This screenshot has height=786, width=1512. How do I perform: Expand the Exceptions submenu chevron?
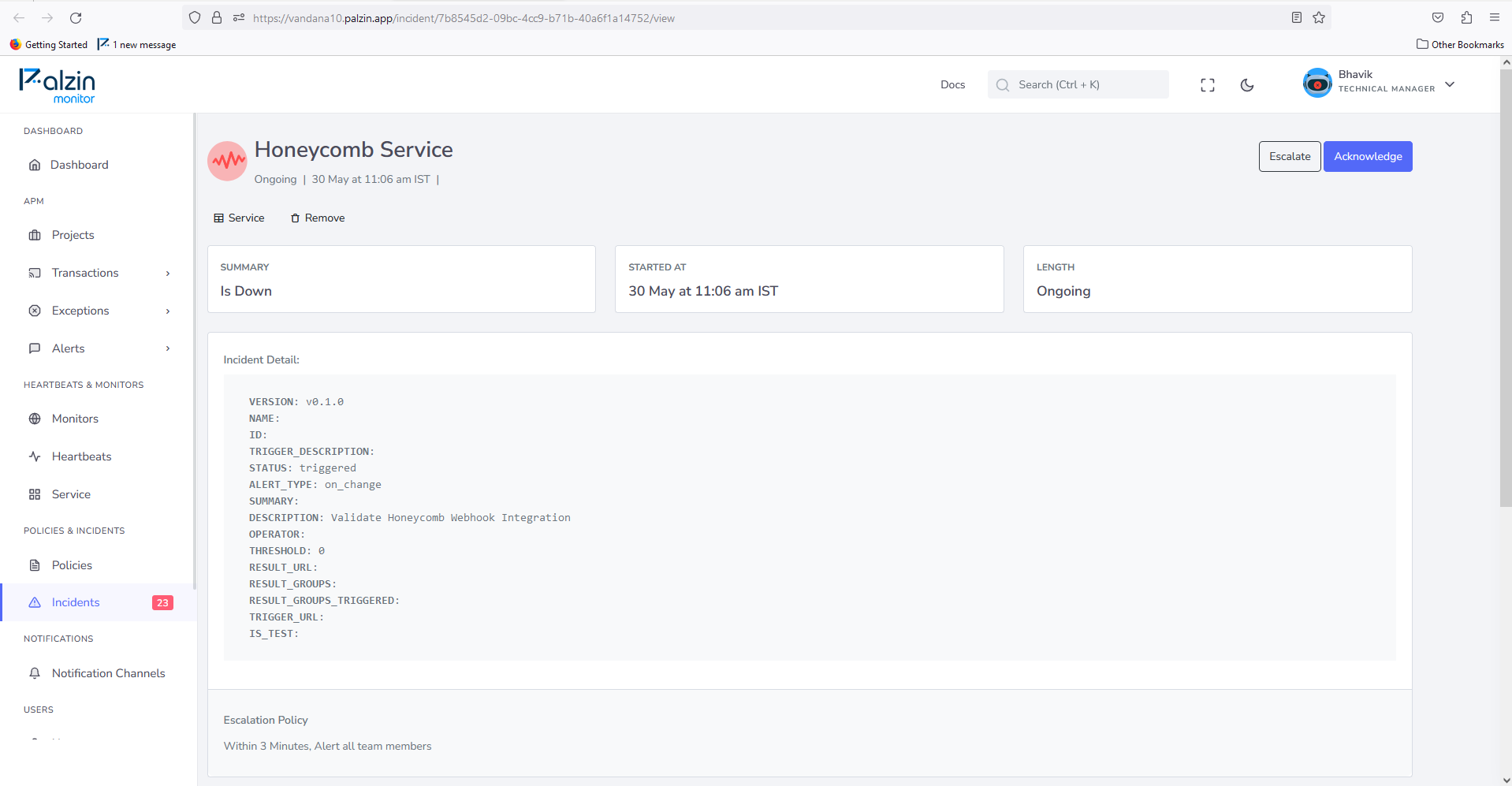[168, 311]
